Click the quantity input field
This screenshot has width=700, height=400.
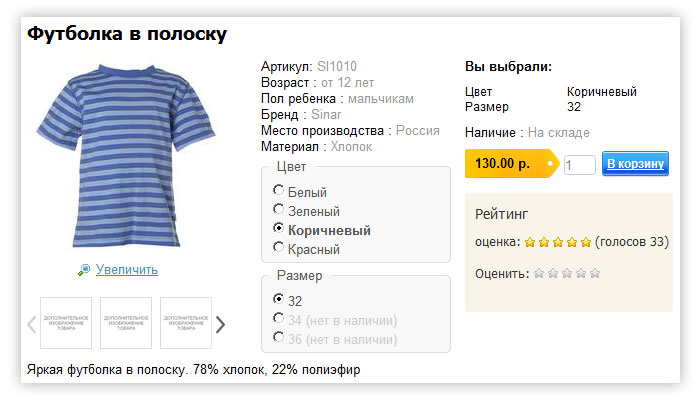(579, 165)
